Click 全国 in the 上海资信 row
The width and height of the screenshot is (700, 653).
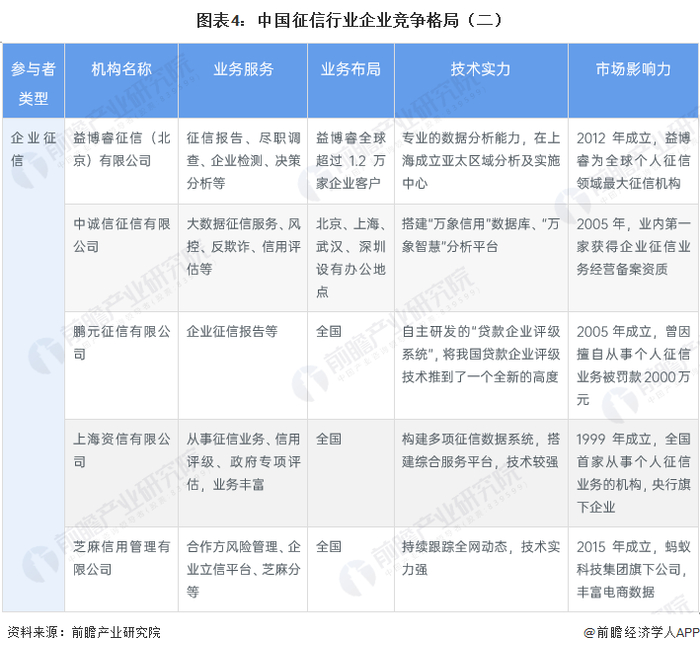[351, 473]
